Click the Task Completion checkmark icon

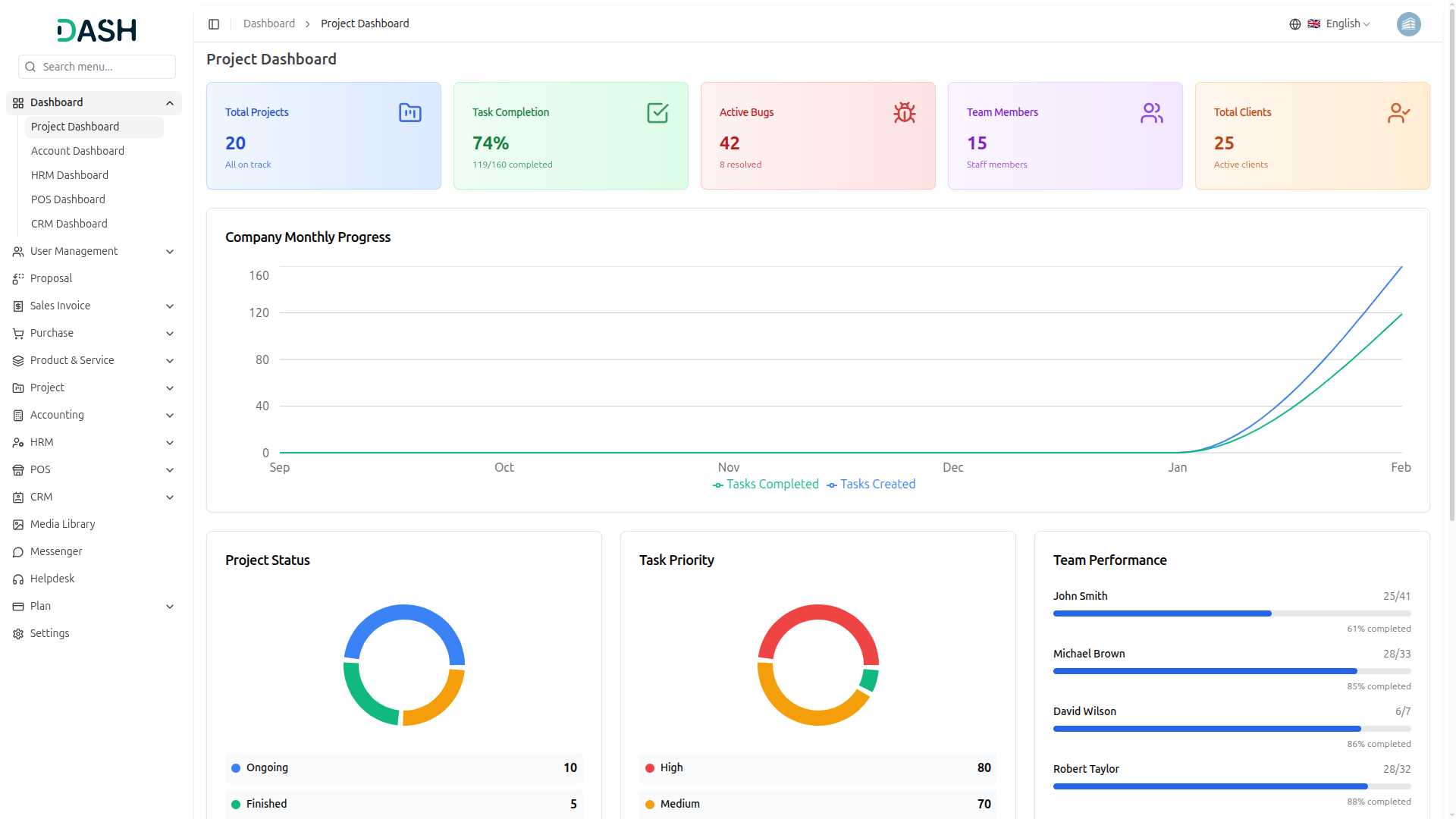(x=657, y=113)
